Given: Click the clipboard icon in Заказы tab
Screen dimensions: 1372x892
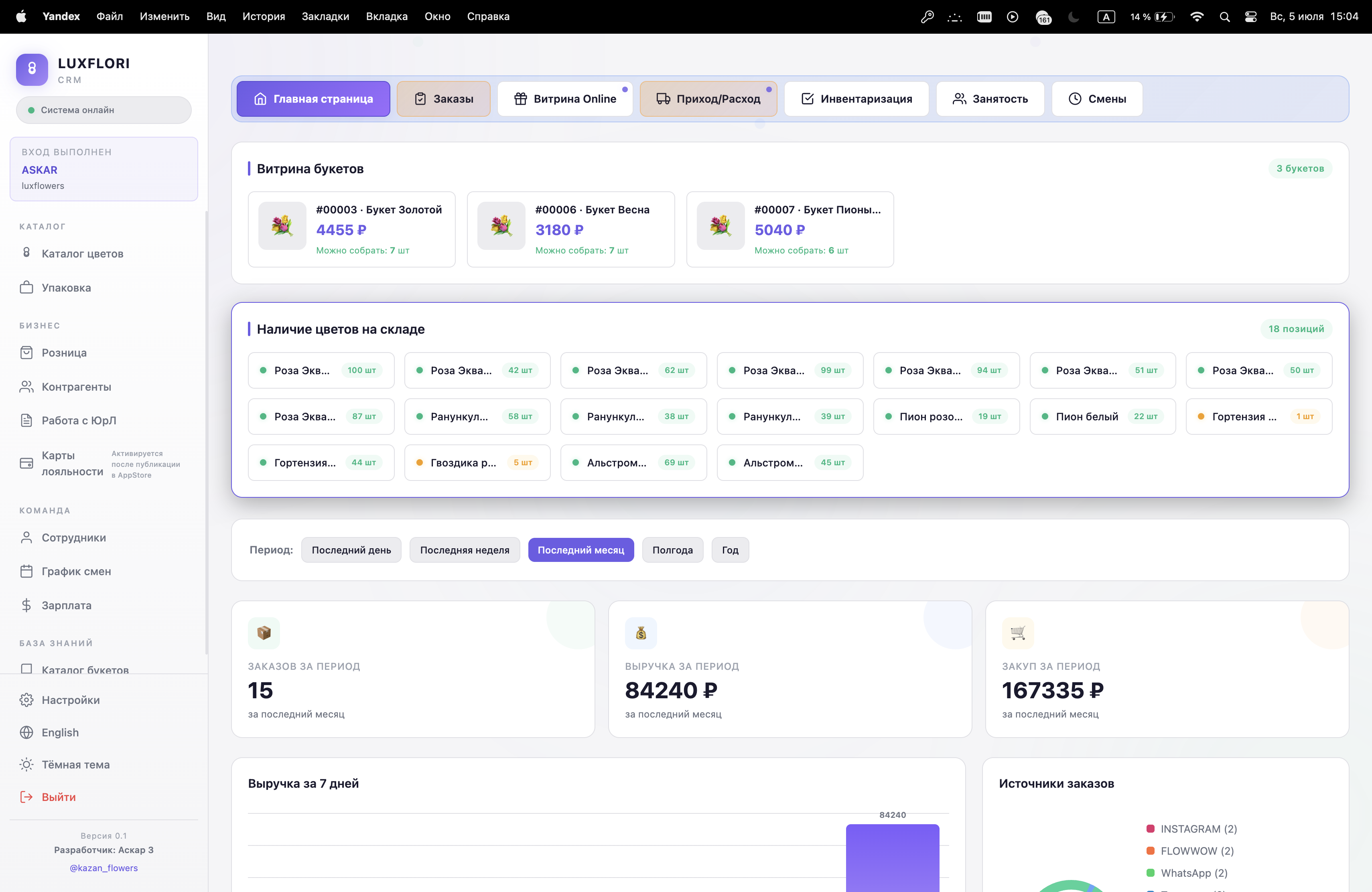Looking at the screenshot, I should pyautogui.click(x=420, y=99).
